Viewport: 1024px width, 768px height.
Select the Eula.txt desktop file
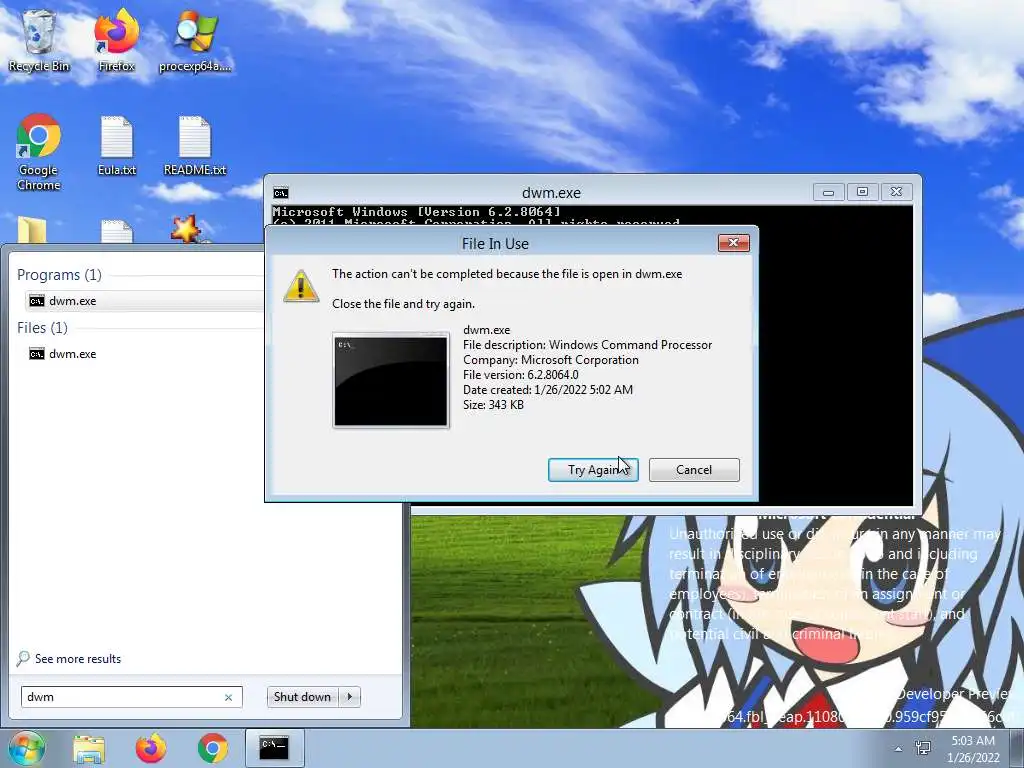117,145
